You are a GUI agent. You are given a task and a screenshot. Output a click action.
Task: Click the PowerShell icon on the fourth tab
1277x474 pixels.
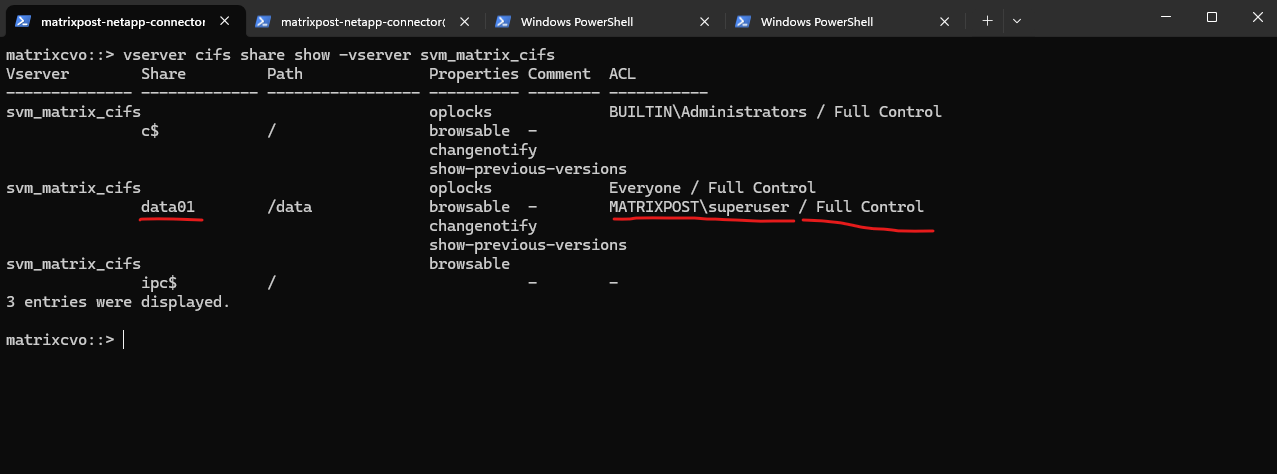click(x=743, y=21)
